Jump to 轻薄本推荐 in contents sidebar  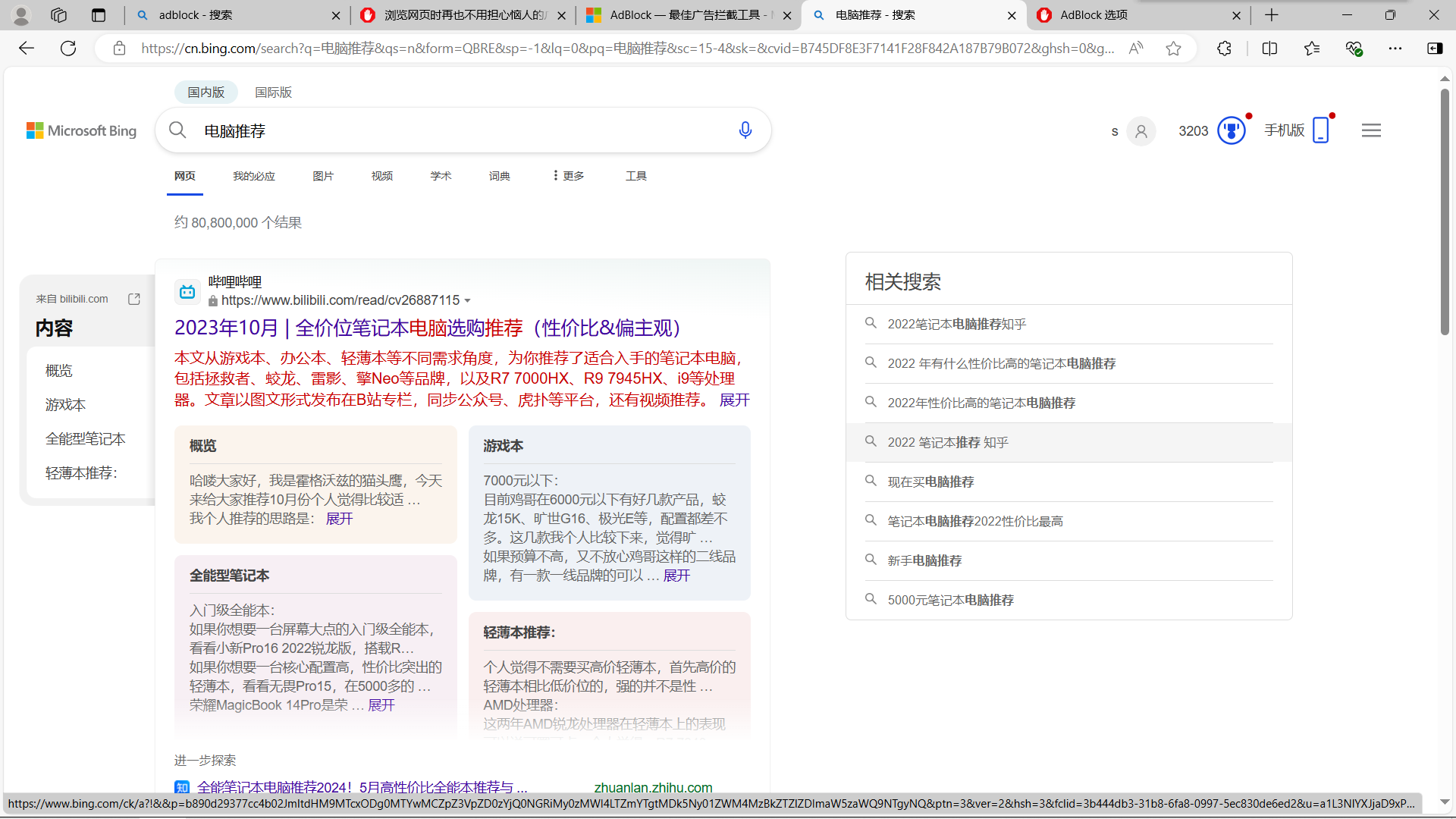click(x=82, y=473)
